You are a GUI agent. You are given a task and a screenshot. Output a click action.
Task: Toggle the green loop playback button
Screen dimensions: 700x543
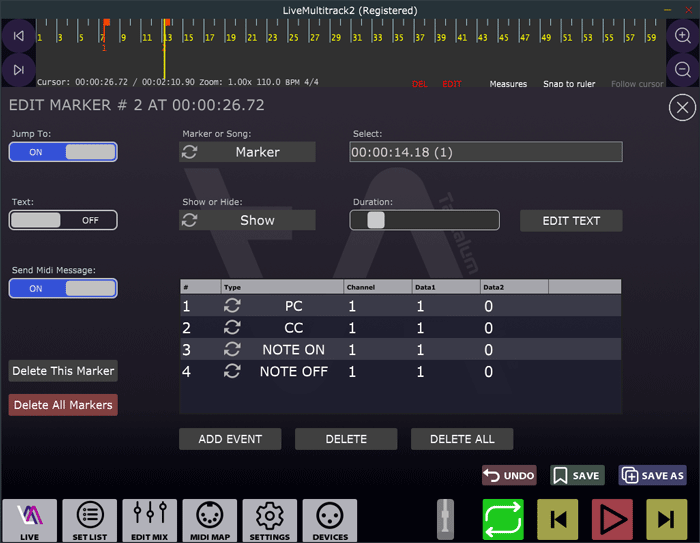503,519
